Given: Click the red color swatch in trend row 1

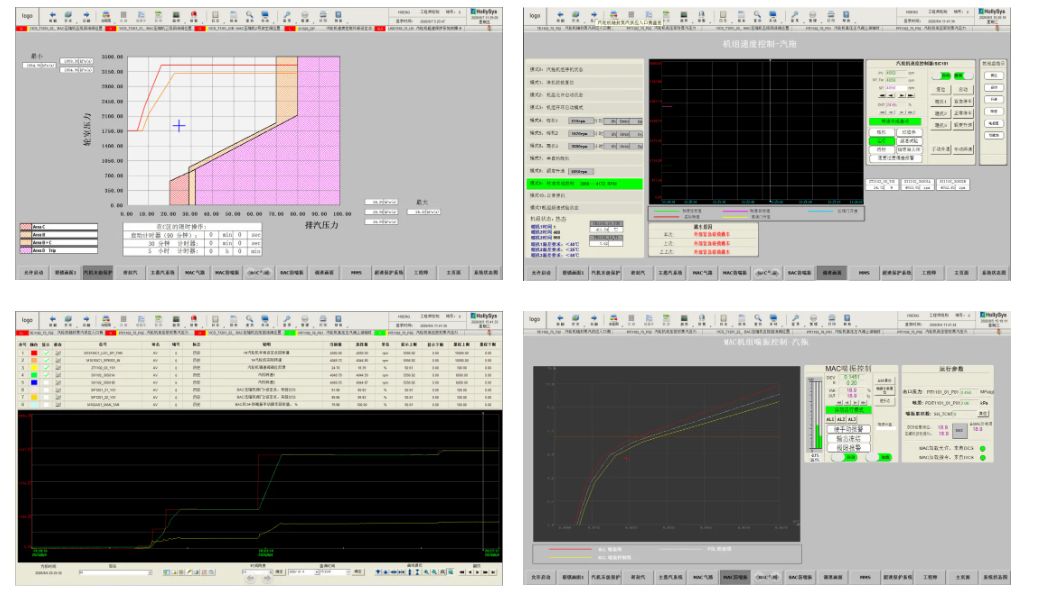Looking at the screenshot, I should point(34,353).
